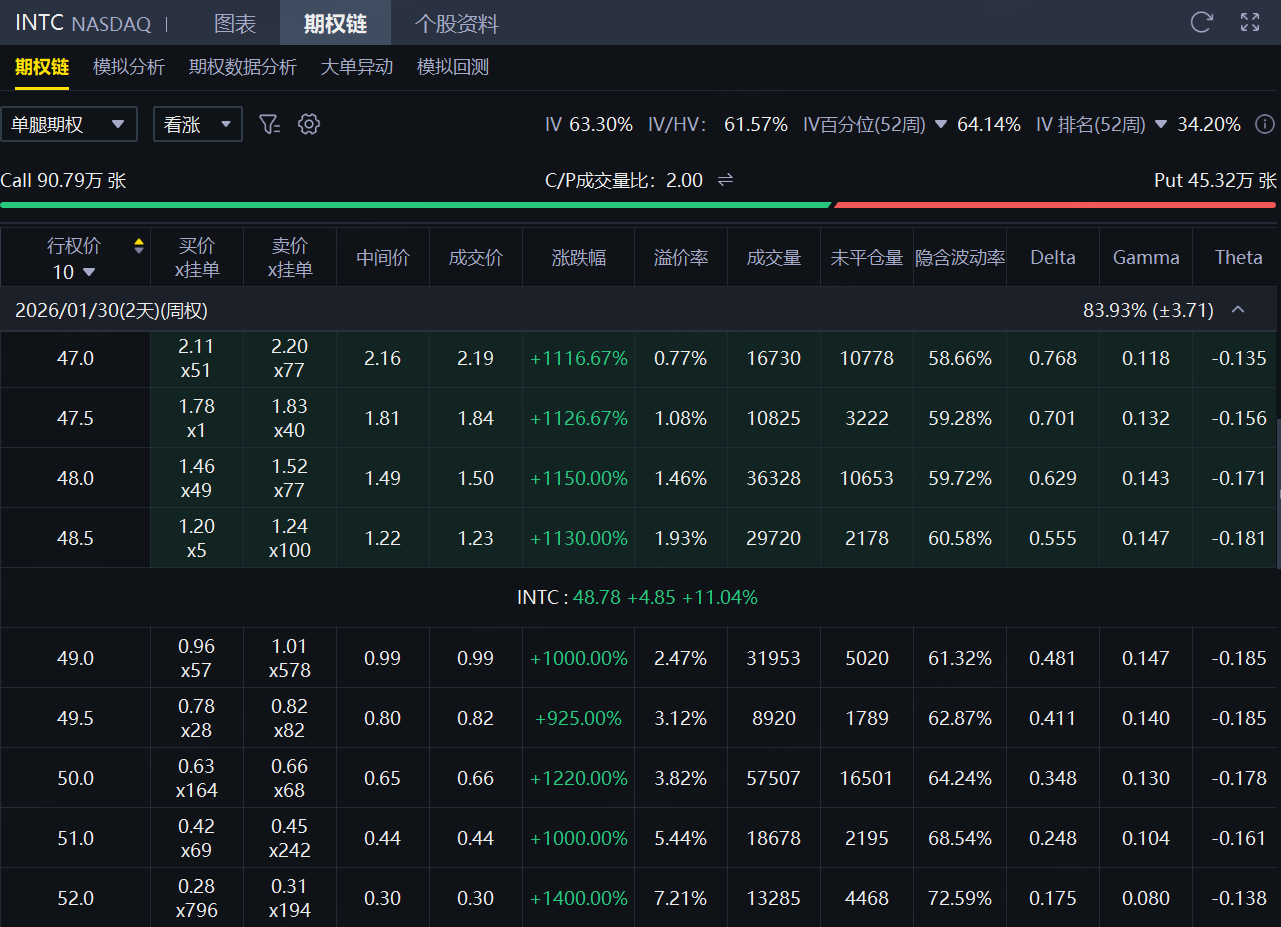Open the 大单异动 sub-tab
The width and height of the screenshot is (1281, 927).
click(356, 67)
